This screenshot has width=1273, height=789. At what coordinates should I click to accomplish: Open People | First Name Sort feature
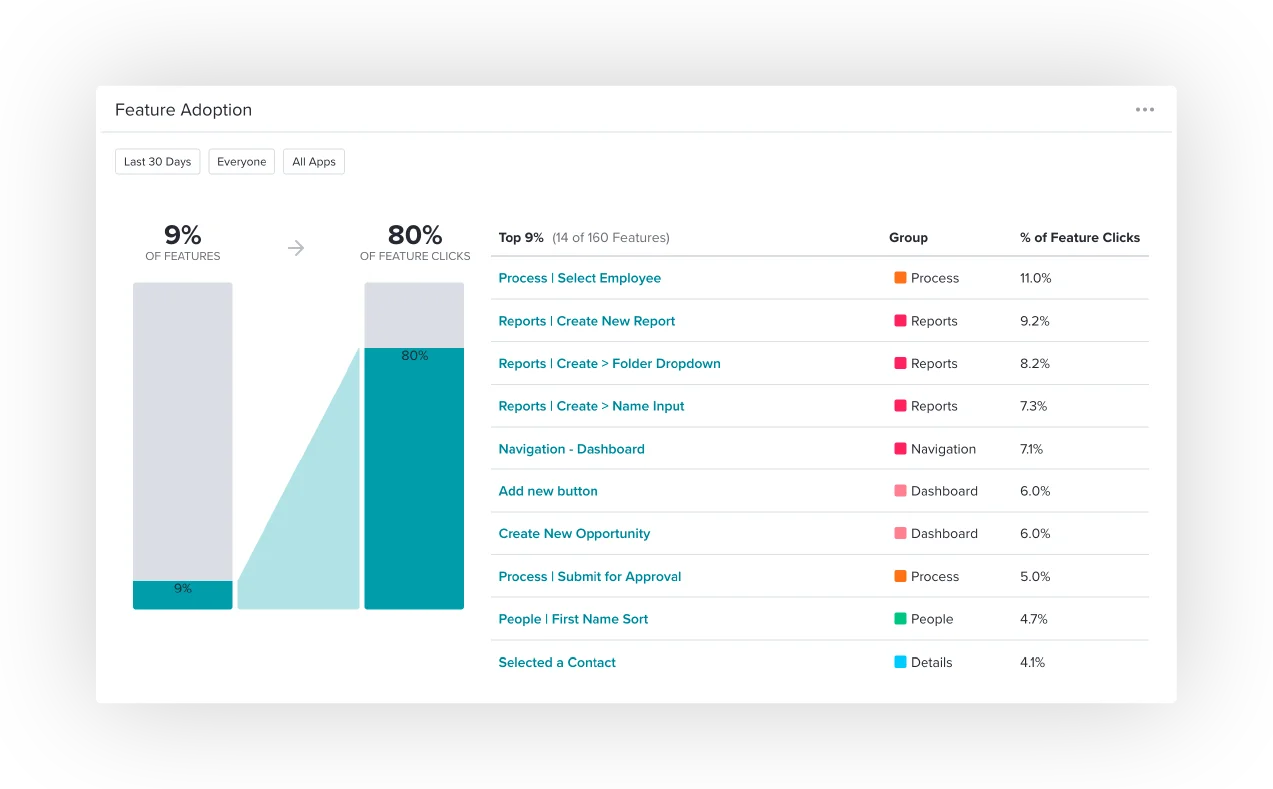573,619
